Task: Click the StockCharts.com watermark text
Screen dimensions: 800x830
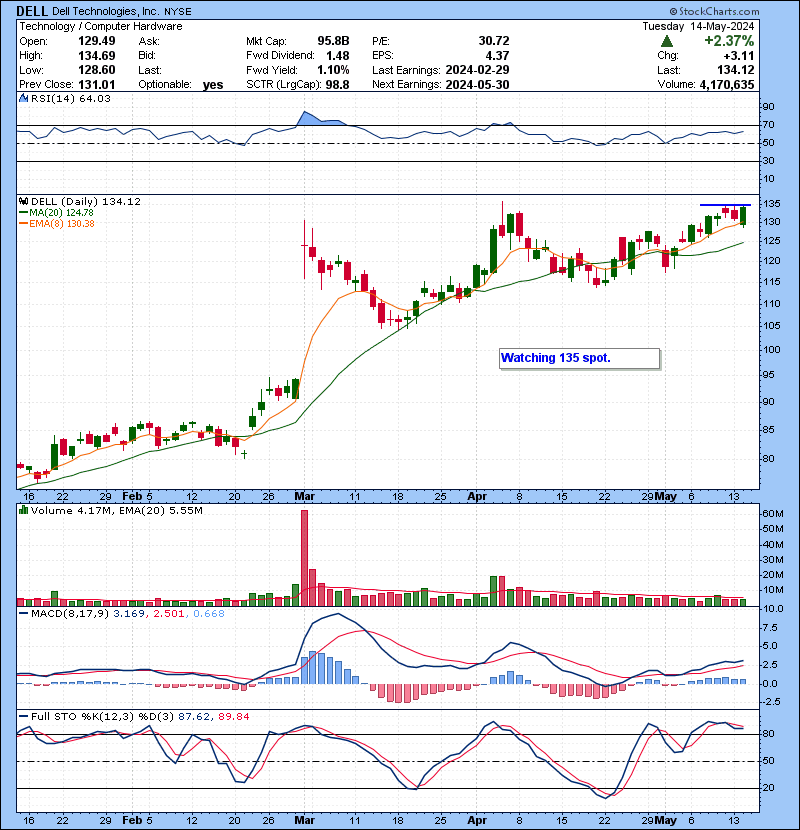Action: tap(714, 11)
